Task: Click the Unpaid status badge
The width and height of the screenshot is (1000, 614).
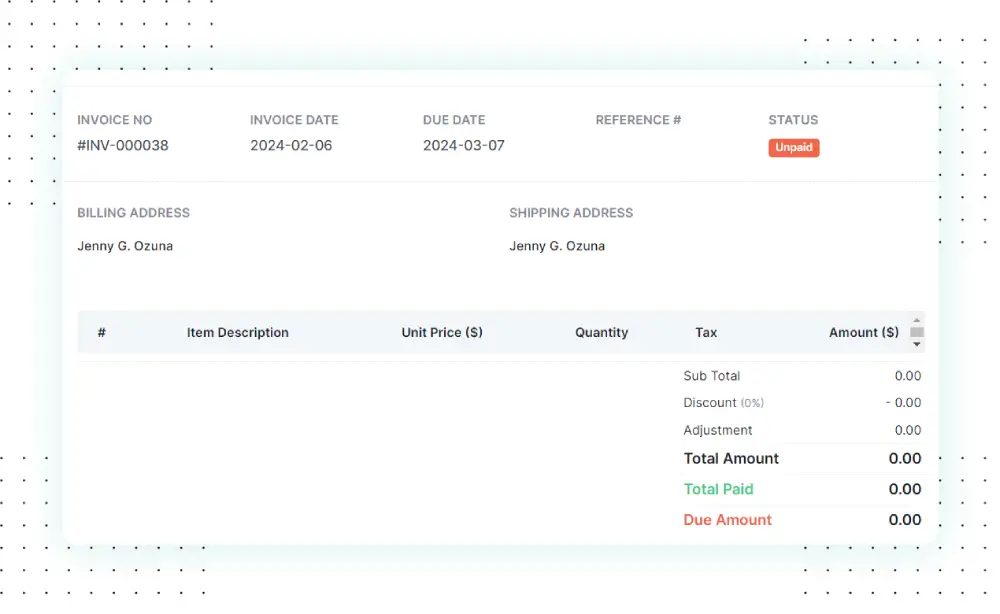Action: coord(793,147)
